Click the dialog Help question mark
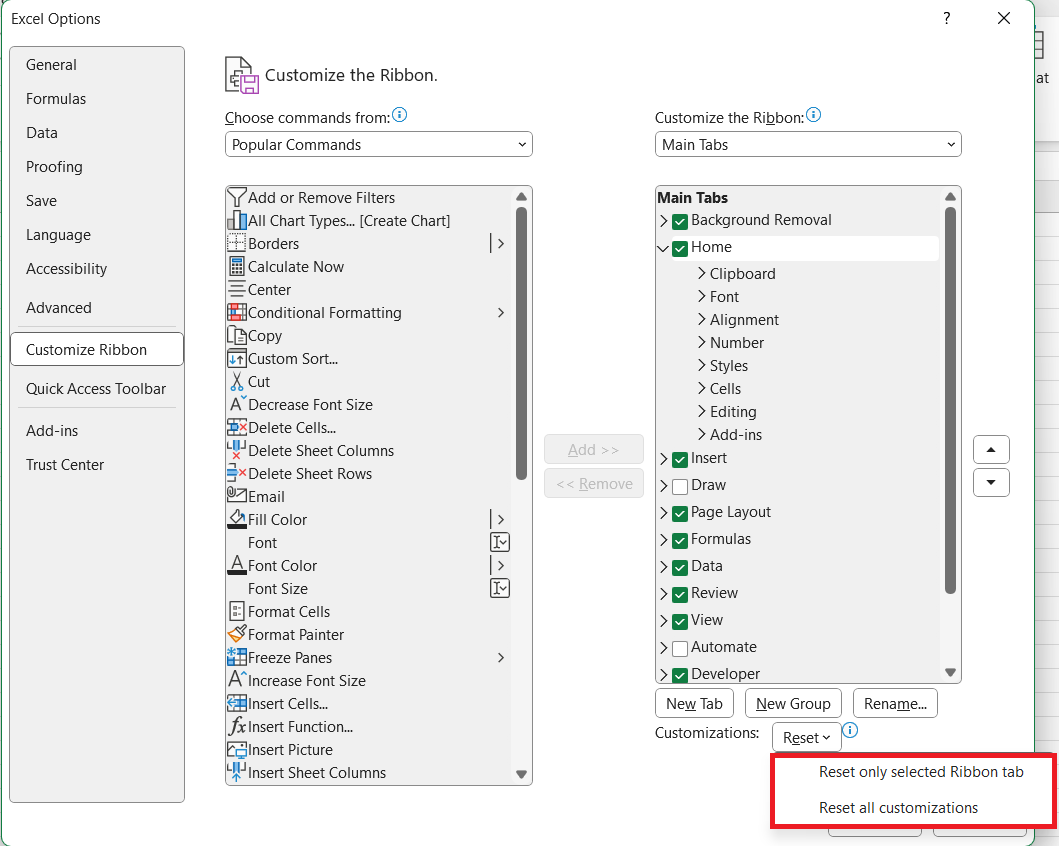Viewport: 1059px width, 846px height. coord(947,18)
